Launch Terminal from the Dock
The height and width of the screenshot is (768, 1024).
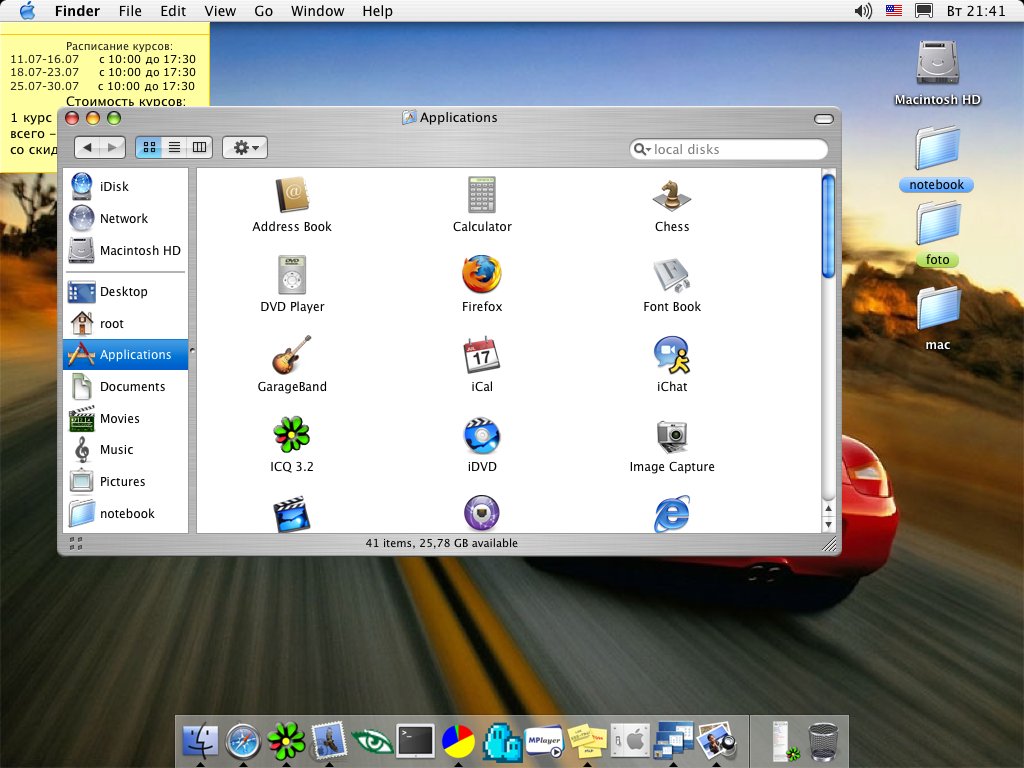[415, 741]
